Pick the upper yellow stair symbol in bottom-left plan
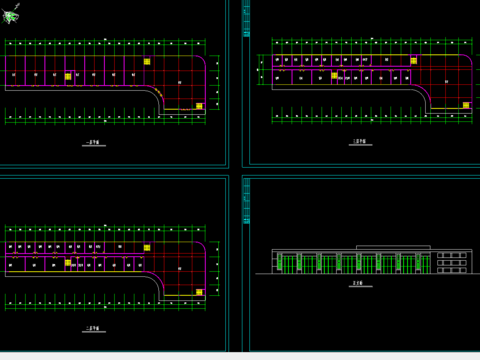The image size is (480, 360). [x=147, y=248]
